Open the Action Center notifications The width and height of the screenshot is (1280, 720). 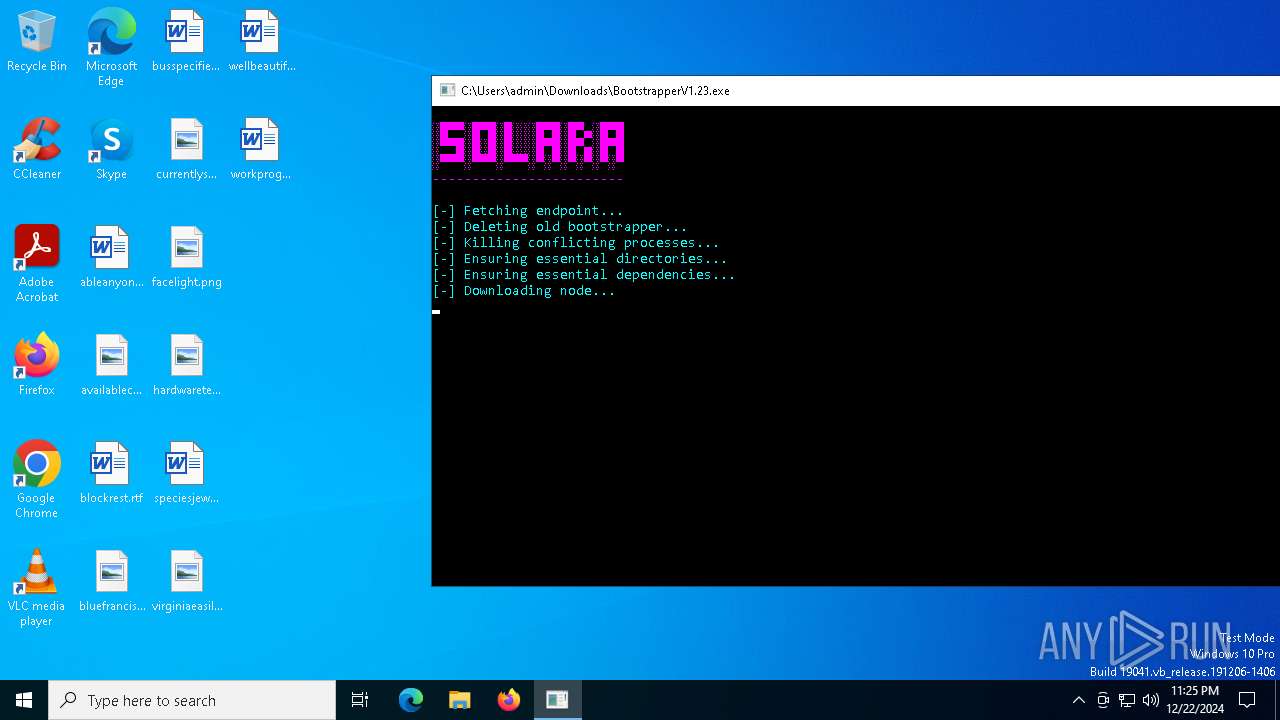click(x=1247, y=700)
